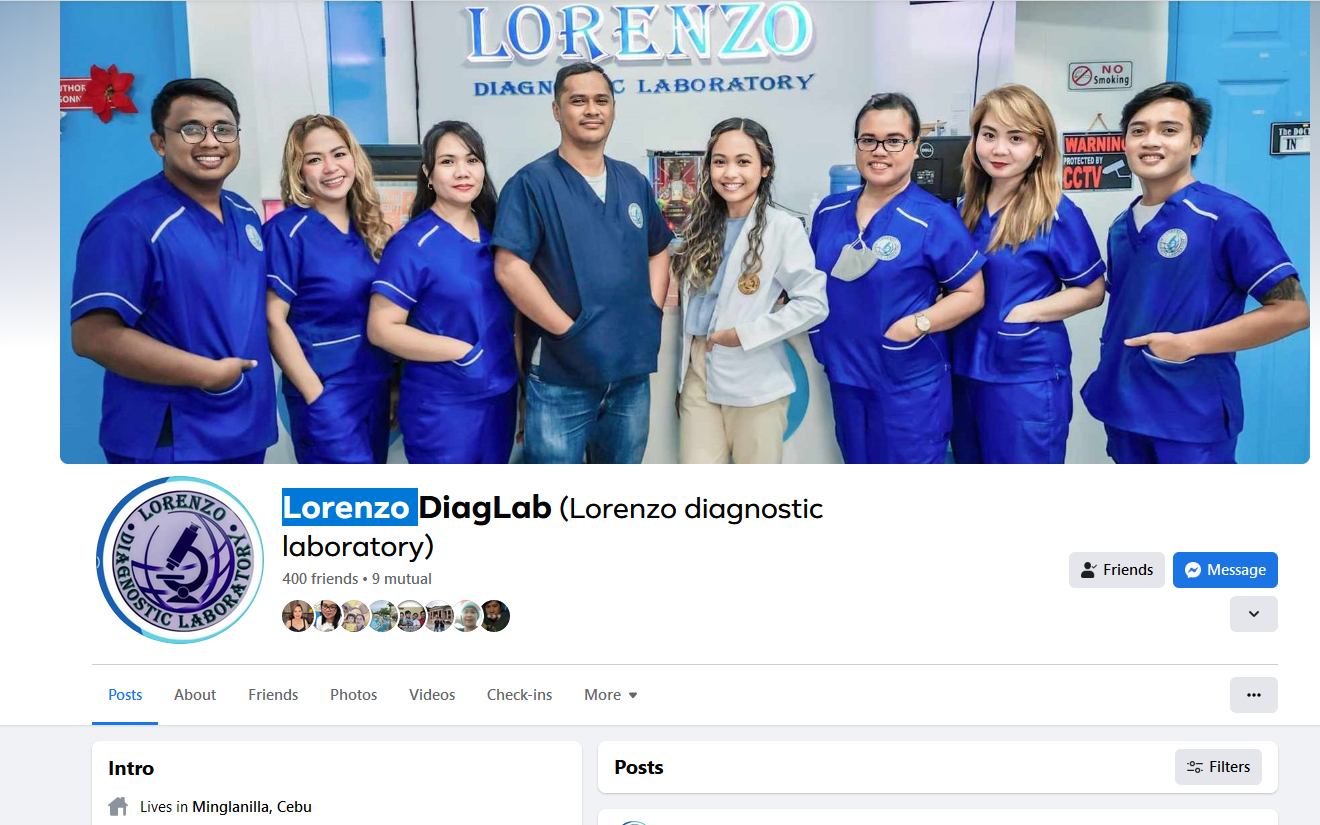Click the sliders icon on the Filters button

tap(1194, 767)
